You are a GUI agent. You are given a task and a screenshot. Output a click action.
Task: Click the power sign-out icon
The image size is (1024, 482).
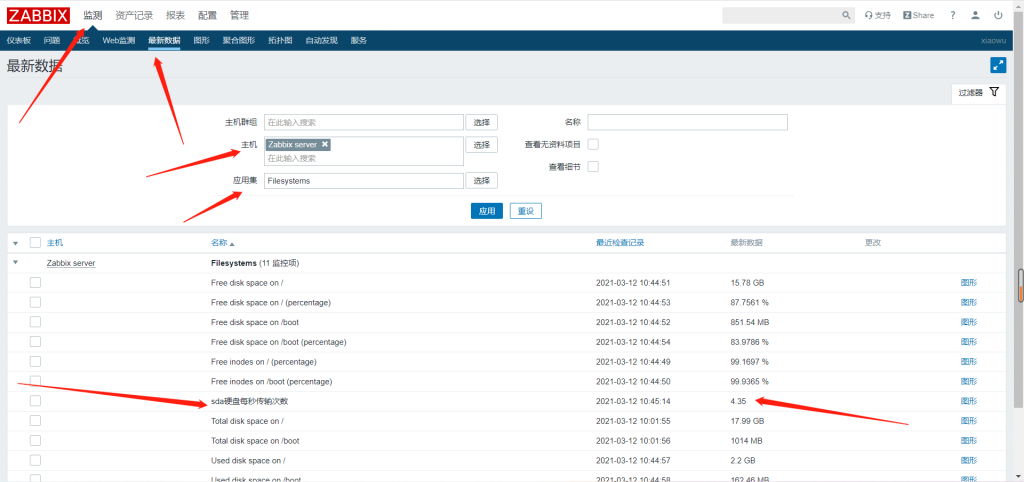pyautogui.click(x=998, y=15)
